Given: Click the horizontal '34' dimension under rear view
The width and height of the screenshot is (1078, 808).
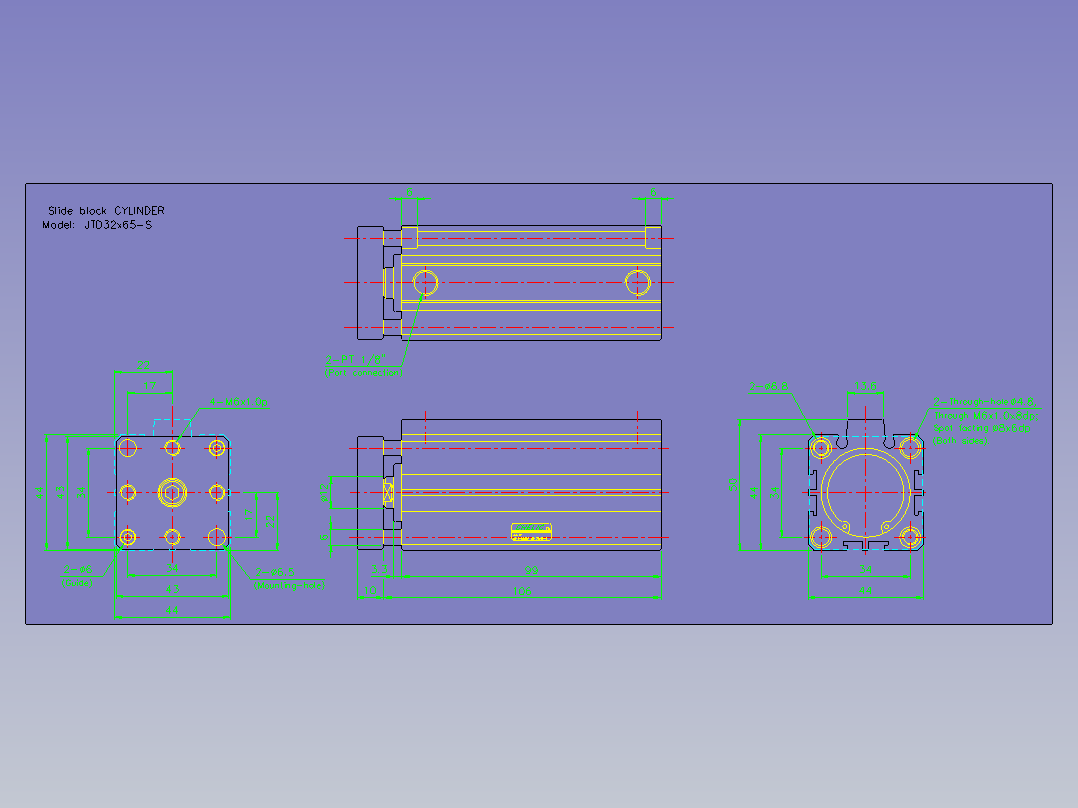Looking at the screenshot, I should [x=866, y=569].
